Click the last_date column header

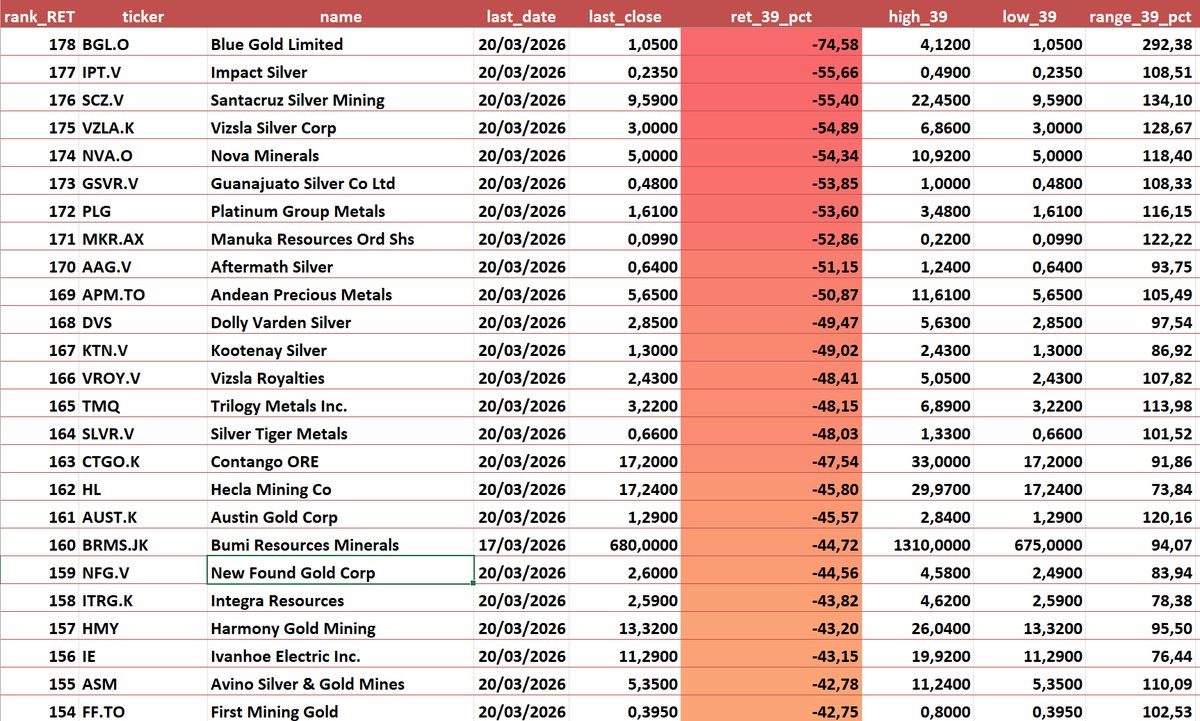pyautogui.click(x=521, y=16)
